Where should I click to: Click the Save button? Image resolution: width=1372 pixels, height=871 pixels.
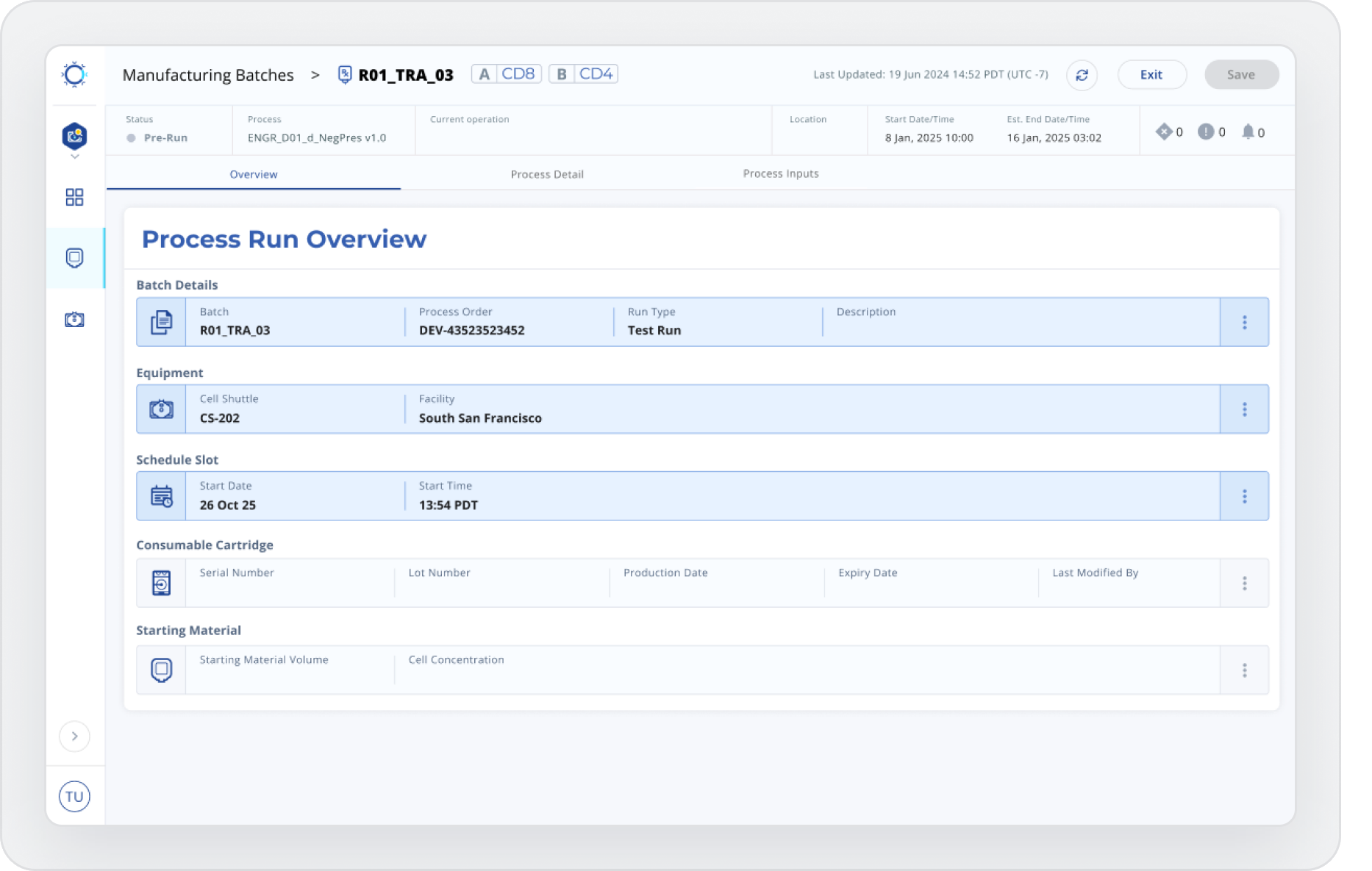pyautogui.click(x=1241, y=75)
